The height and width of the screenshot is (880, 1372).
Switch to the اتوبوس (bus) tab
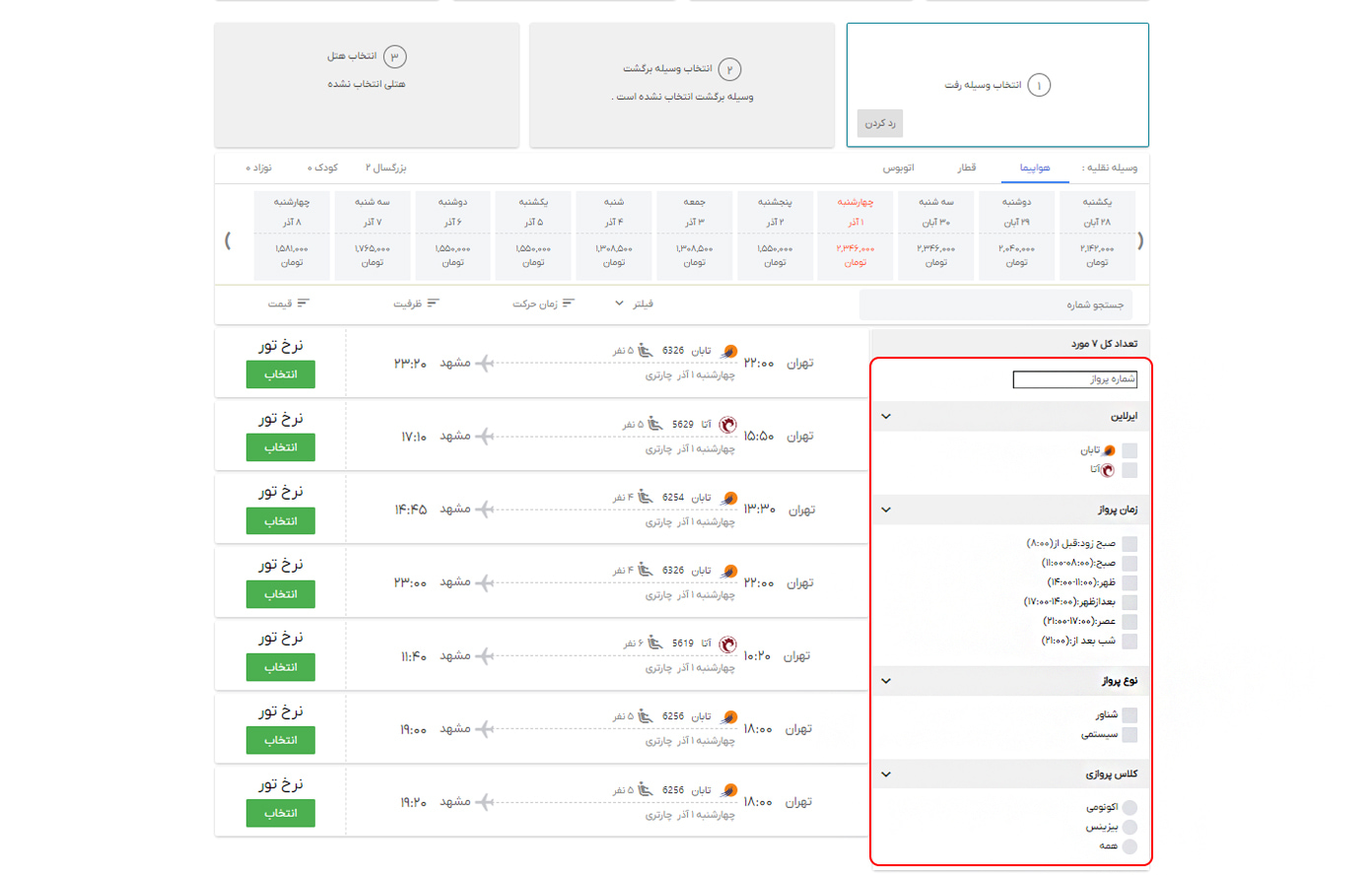[898, 169]
